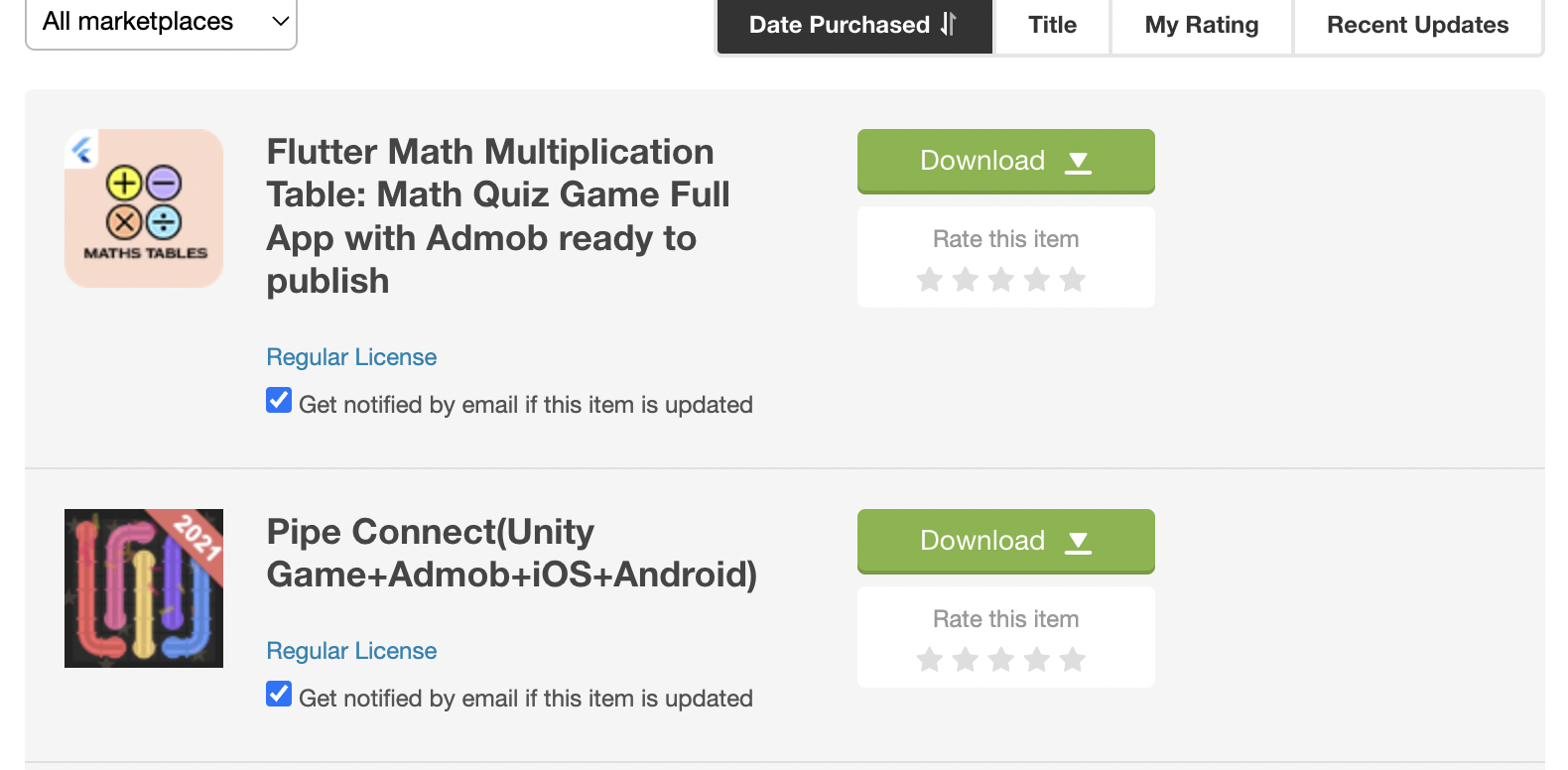Click the Flutter Math Tables app thumbnail
The image size is (1568, 770).
pos(144,208)
